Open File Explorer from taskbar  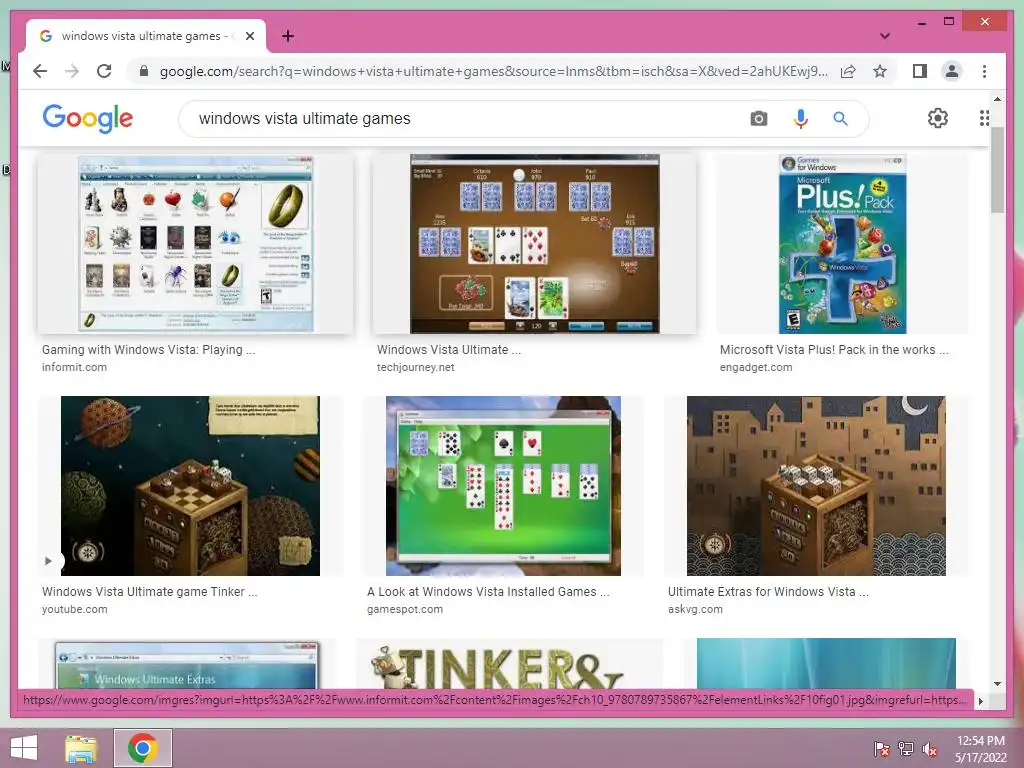pyautogui.click(x=81, y=748)
